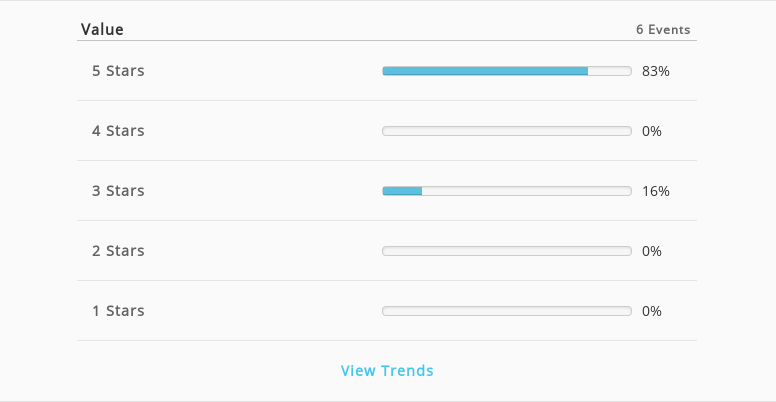Click the 0% value for 4 Stars
The height and width of the screenshot is (402, 776).
652,131
